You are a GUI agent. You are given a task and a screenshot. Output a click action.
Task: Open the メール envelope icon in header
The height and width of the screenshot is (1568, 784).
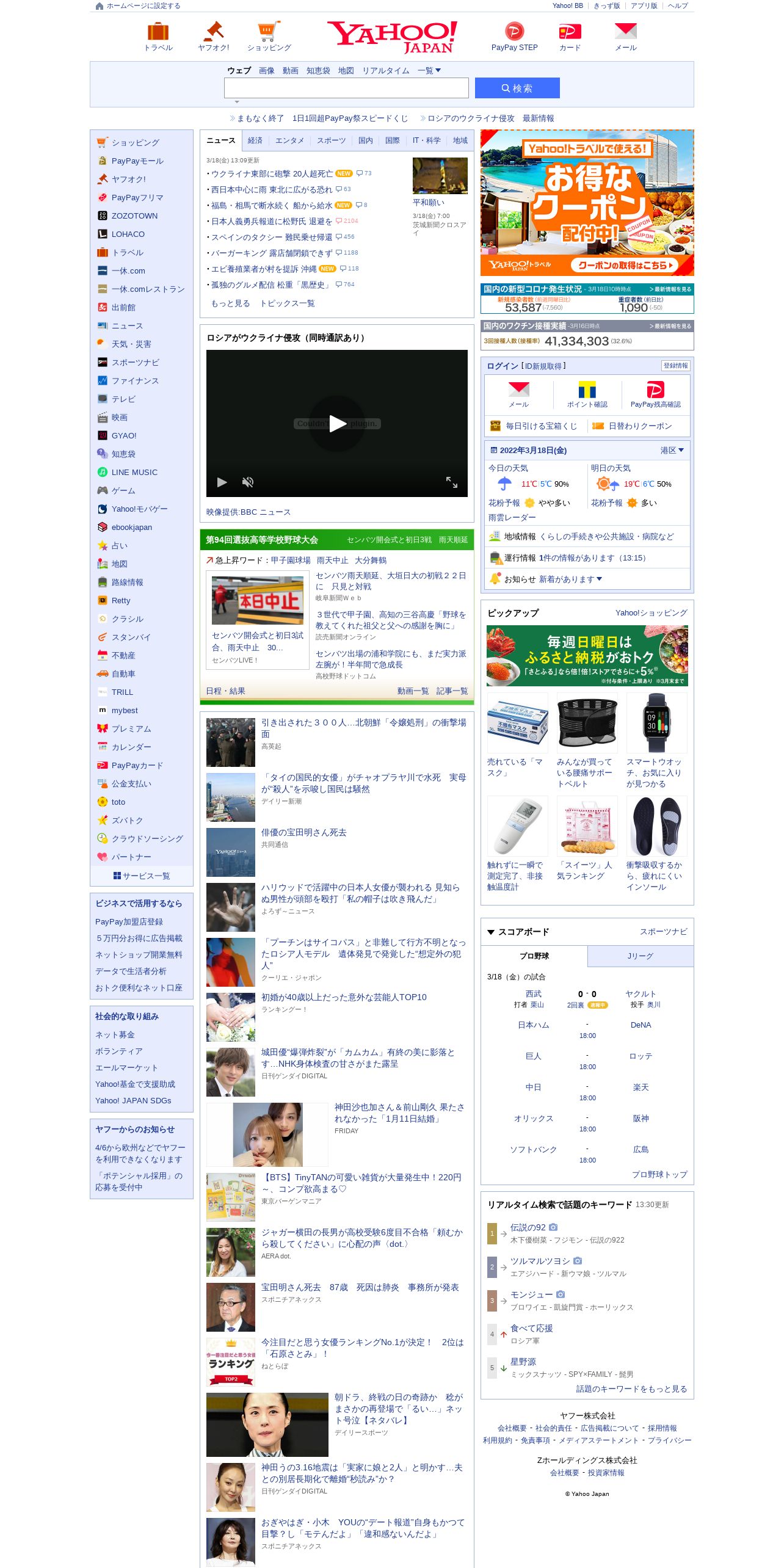coord(625,31)
